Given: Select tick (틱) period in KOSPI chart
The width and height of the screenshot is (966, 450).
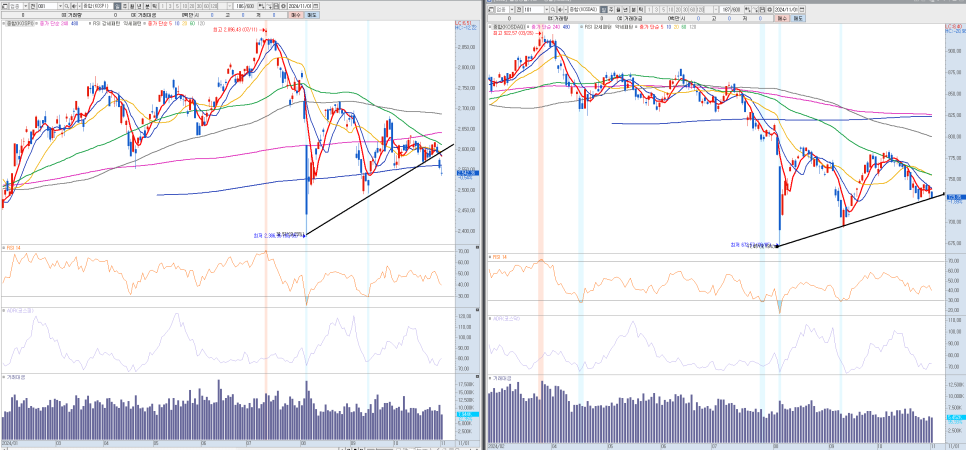Looking at the screenshot, I should (x=155, y=6).
